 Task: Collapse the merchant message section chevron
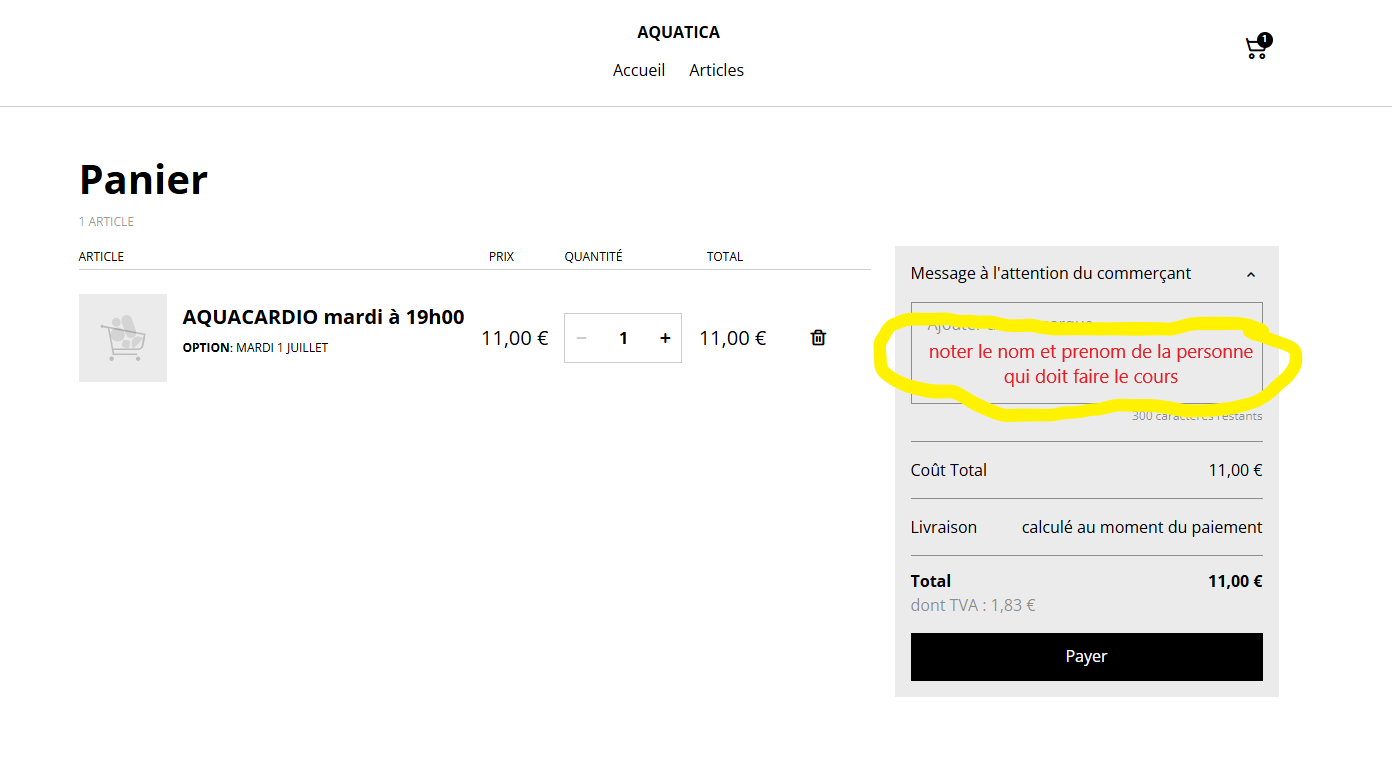1250,274
